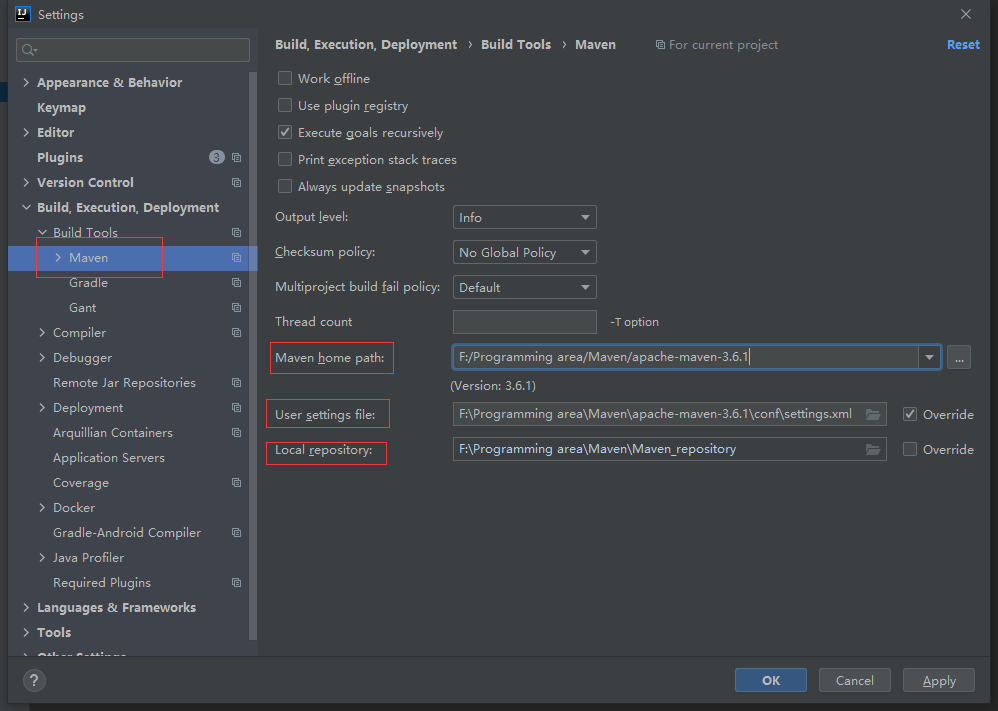This screenshot has width=998, height=711.
Task: Enable the Work offline checkbox
Action: [x=285, y=79]
